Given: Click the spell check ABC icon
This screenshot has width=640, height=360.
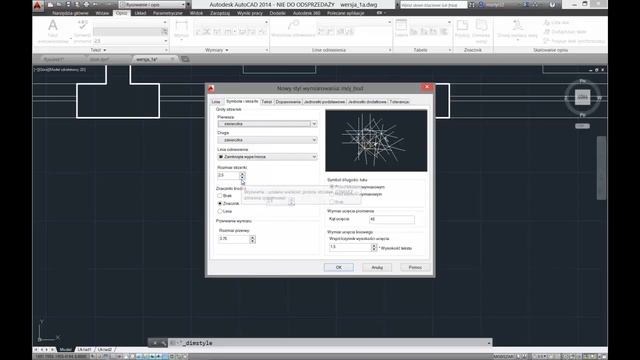Looking at the screenshot, I should tap(82, 25).
